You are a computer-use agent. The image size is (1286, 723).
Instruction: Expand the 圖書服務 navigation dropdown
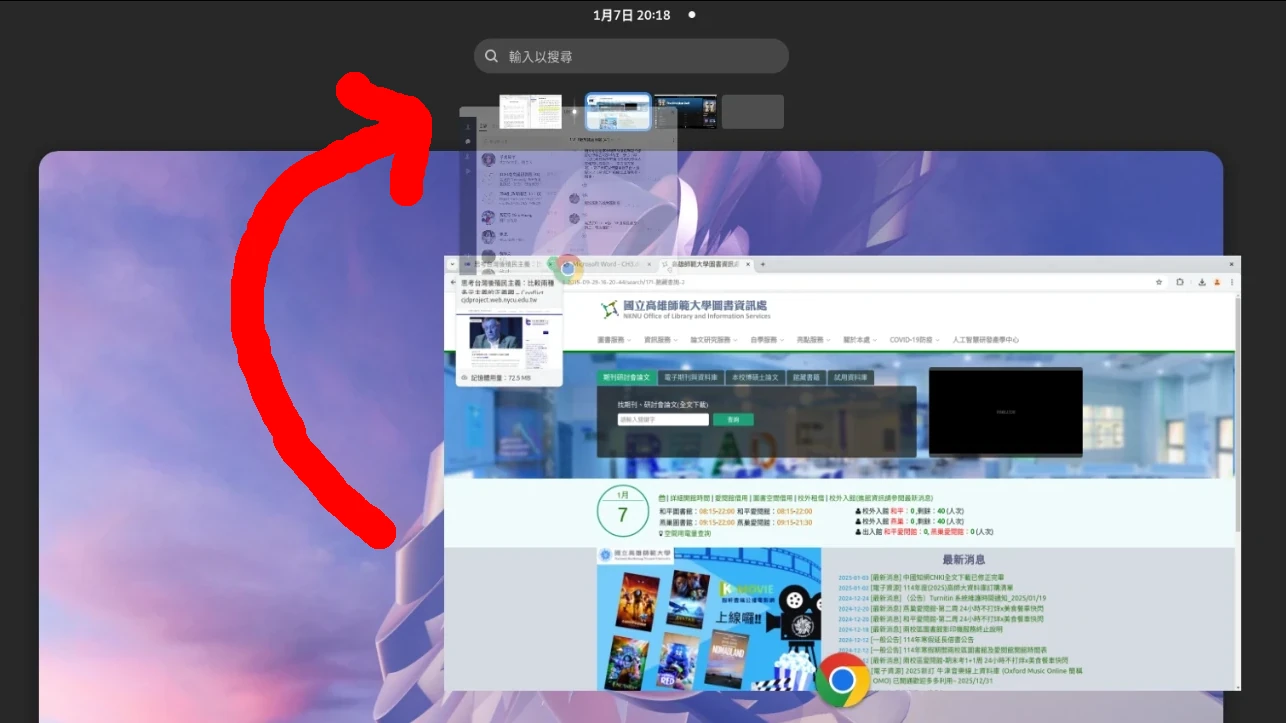click(x=615, y=340)
